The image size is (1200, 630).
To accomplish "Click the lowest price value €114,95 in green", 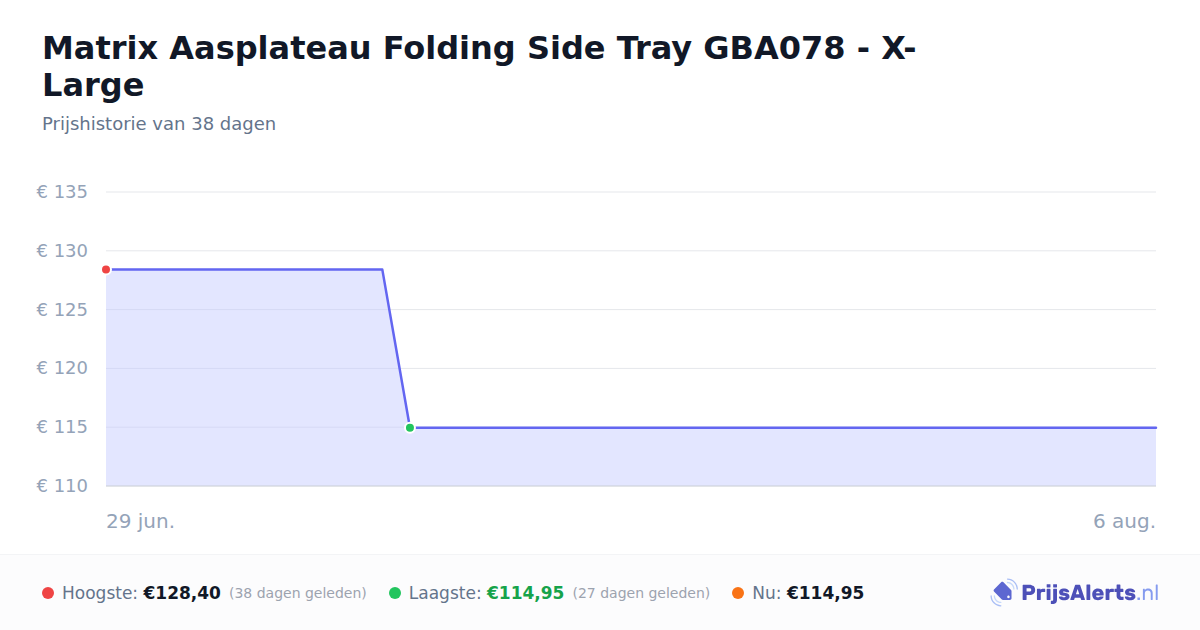I will coord(525,593).
